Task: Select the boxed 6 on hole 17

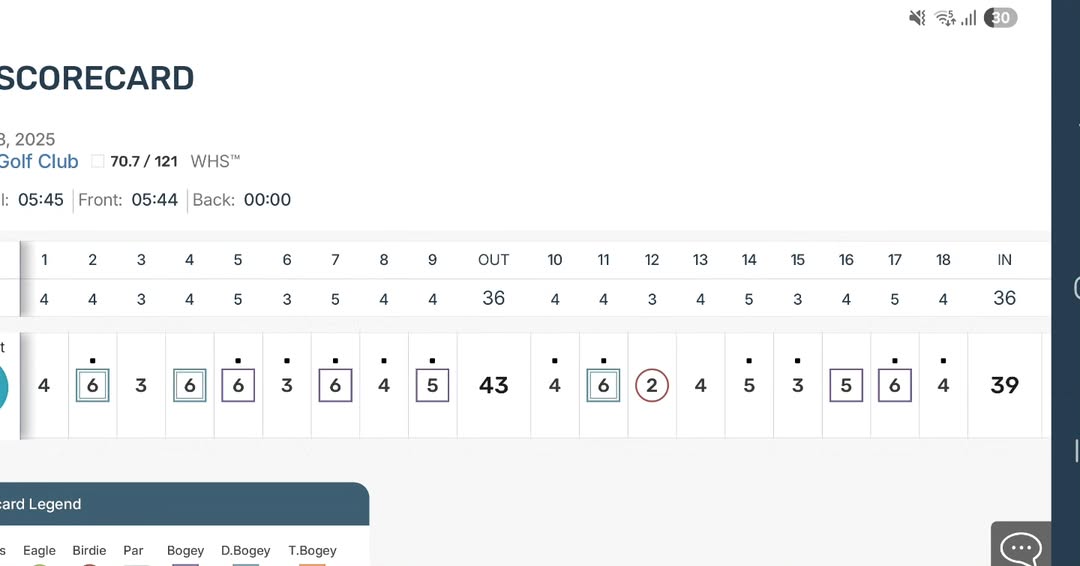Action: coord(895,386)
